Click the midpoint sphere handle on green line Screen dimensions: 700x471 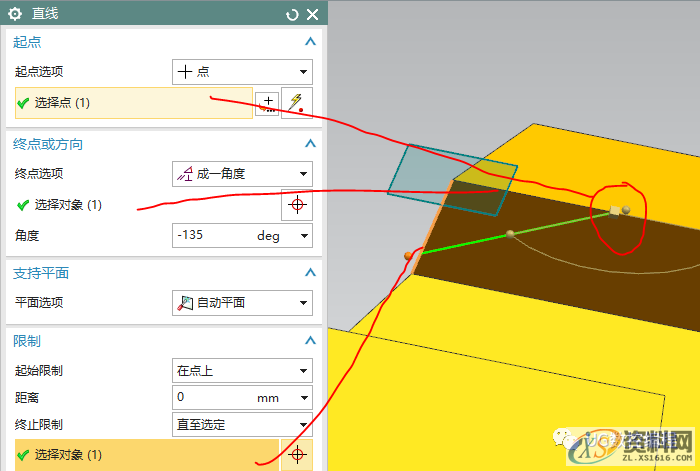tap(510, 233)
